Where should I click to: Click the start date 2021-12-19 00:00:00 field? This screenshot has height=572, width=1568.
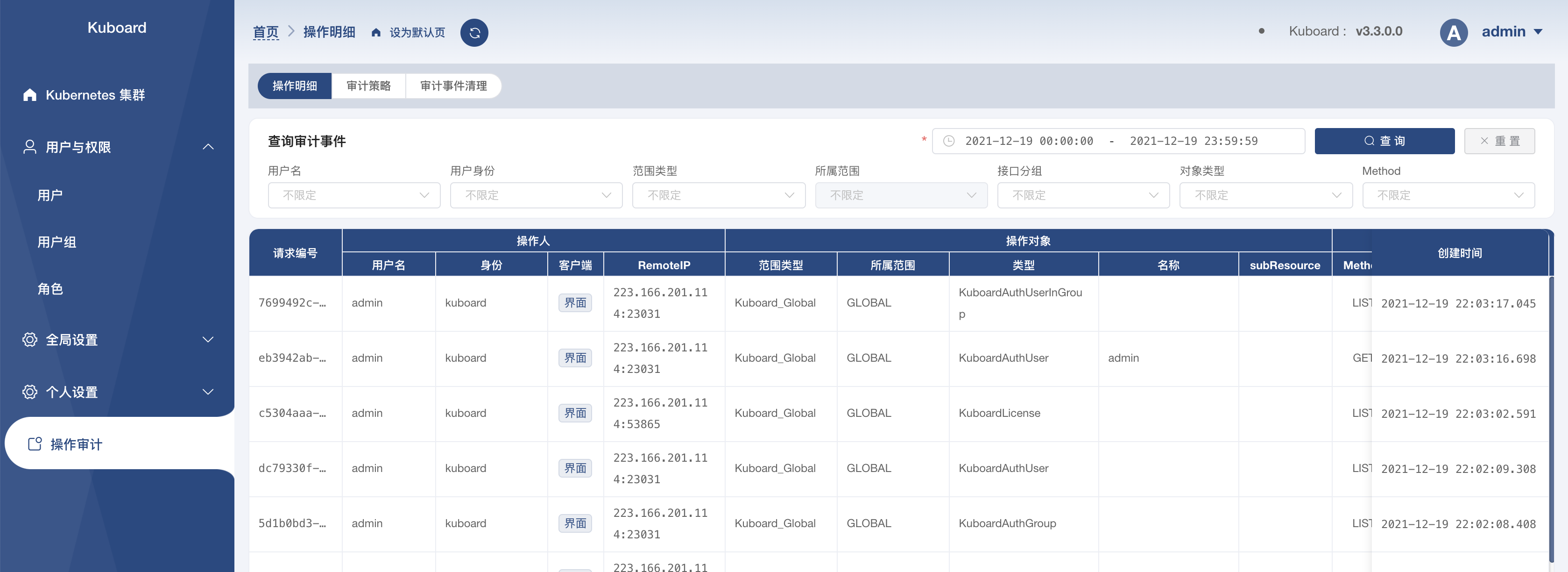pyautogui.click(x=1029, y=141)
